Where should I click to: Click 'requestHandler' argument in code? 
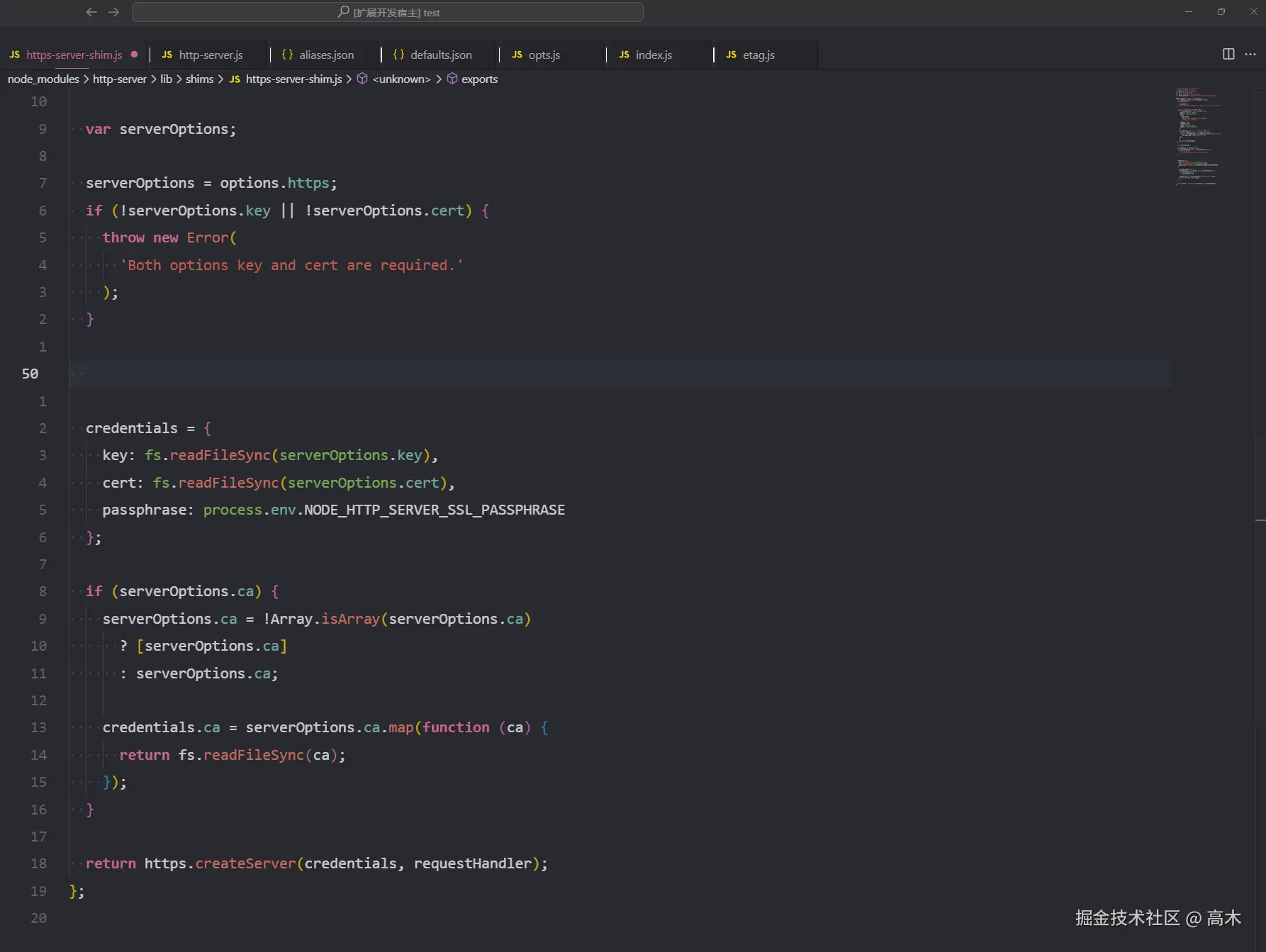click(x=472, y=863)
